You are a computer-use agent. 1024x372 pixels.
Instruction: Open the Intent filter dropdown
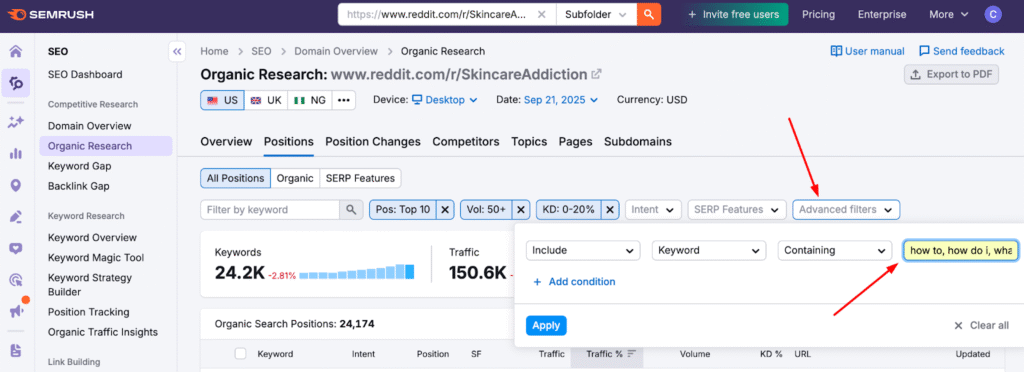click(653, 209)
